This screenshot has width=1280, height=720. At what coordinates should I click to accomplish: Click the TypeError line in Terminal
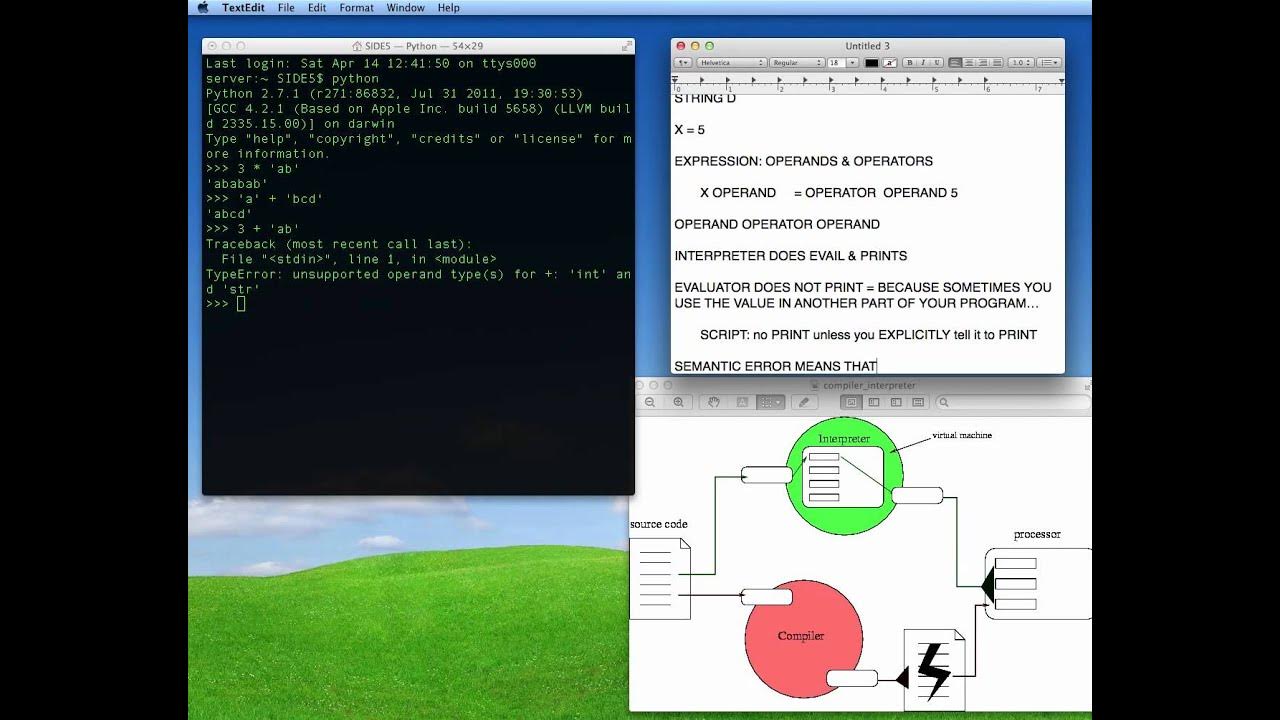click(418, 282)
